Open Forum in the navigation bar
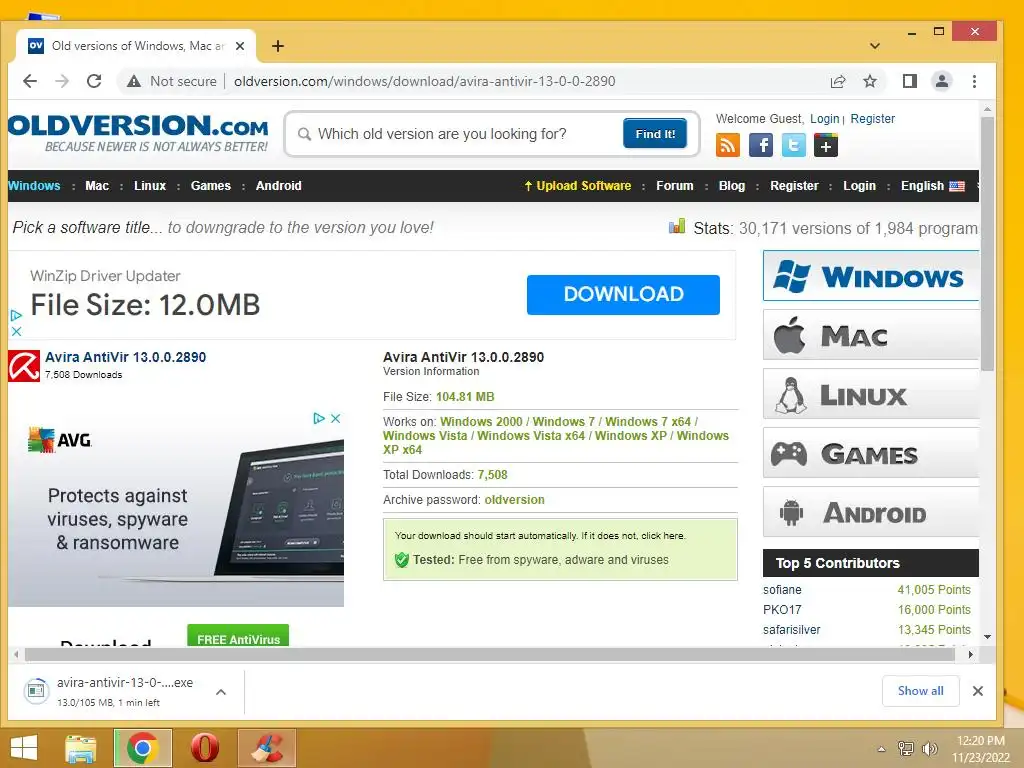Viewport: 1024px width, 768px height. point(675,185)
